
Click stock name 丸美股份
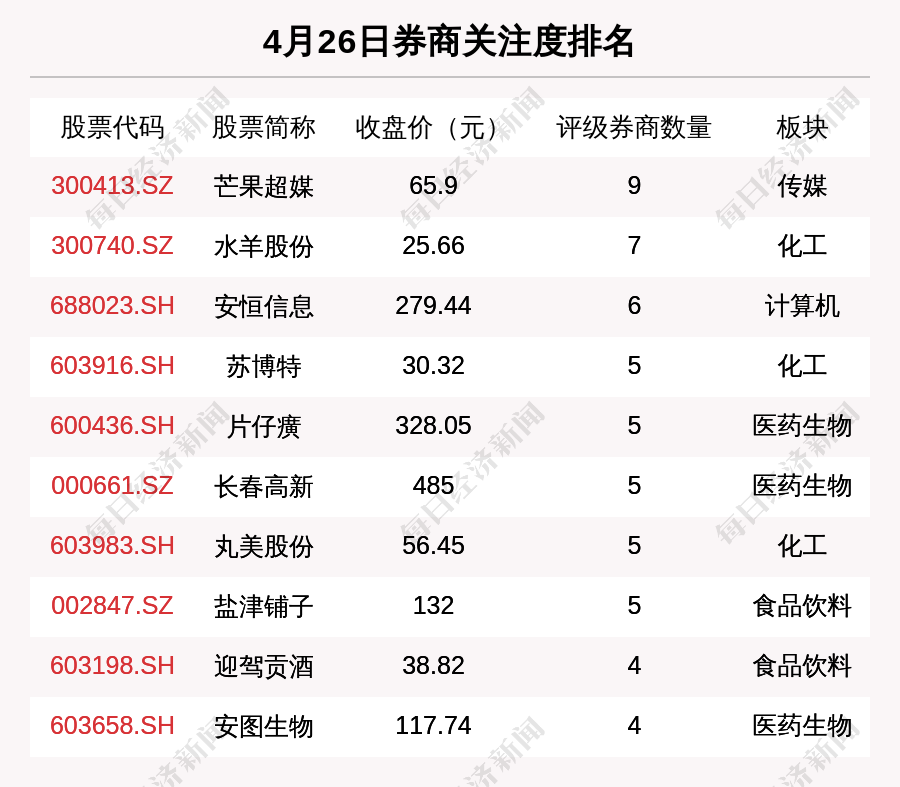(x=263, y=546)
